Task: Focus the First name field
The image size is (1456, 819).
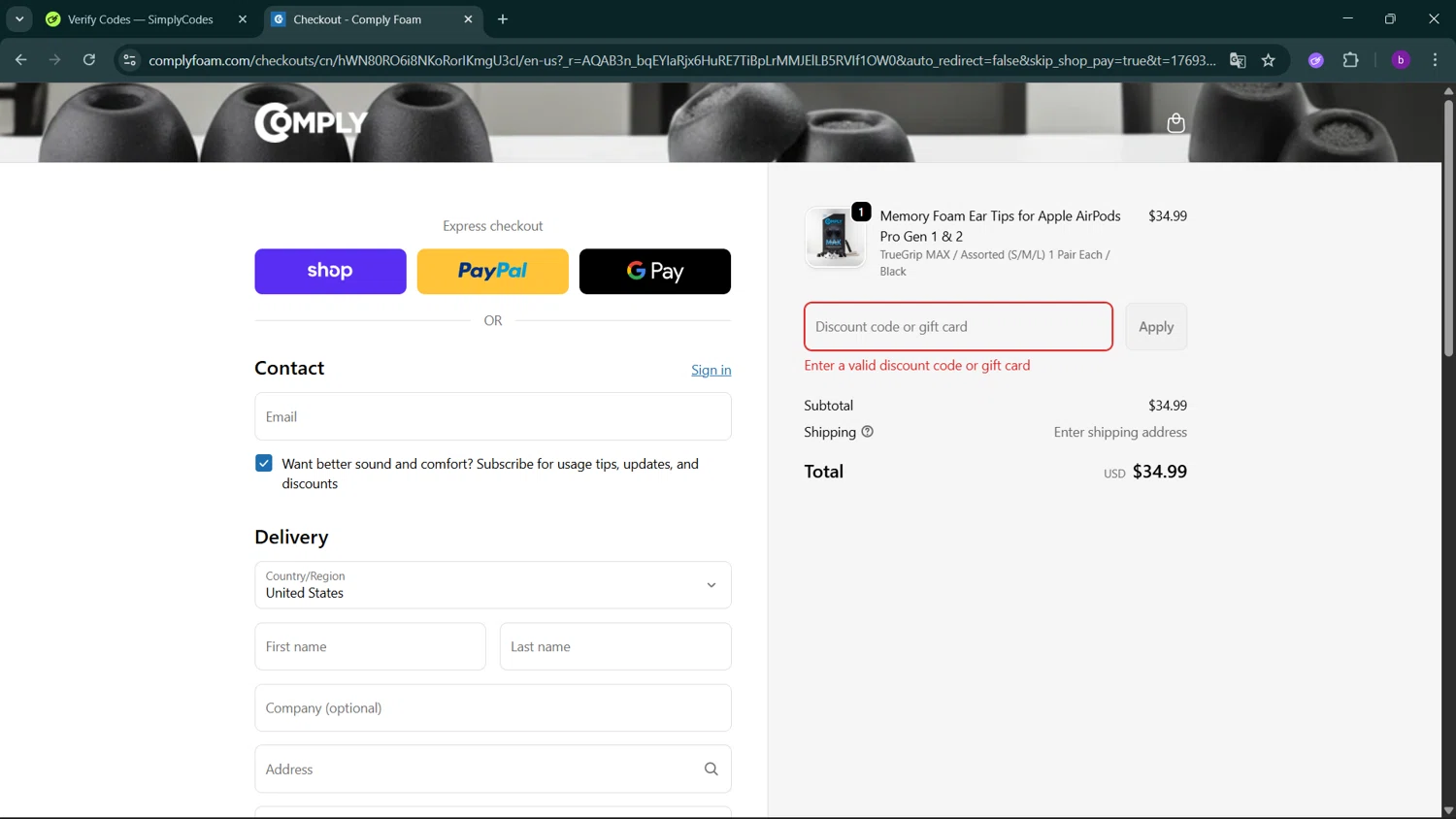Action: click(x=370, y=646)
